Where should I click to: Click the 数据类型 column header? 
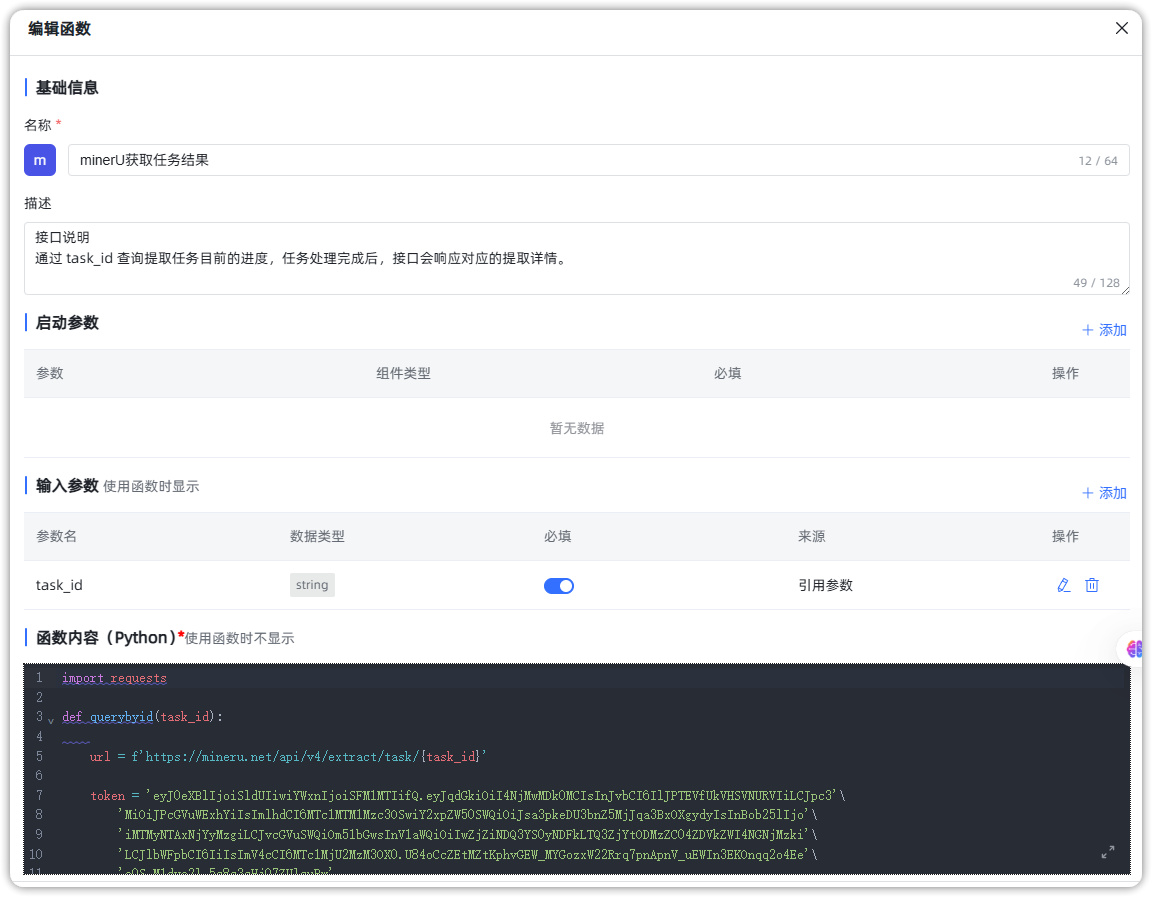pos(317,536)
